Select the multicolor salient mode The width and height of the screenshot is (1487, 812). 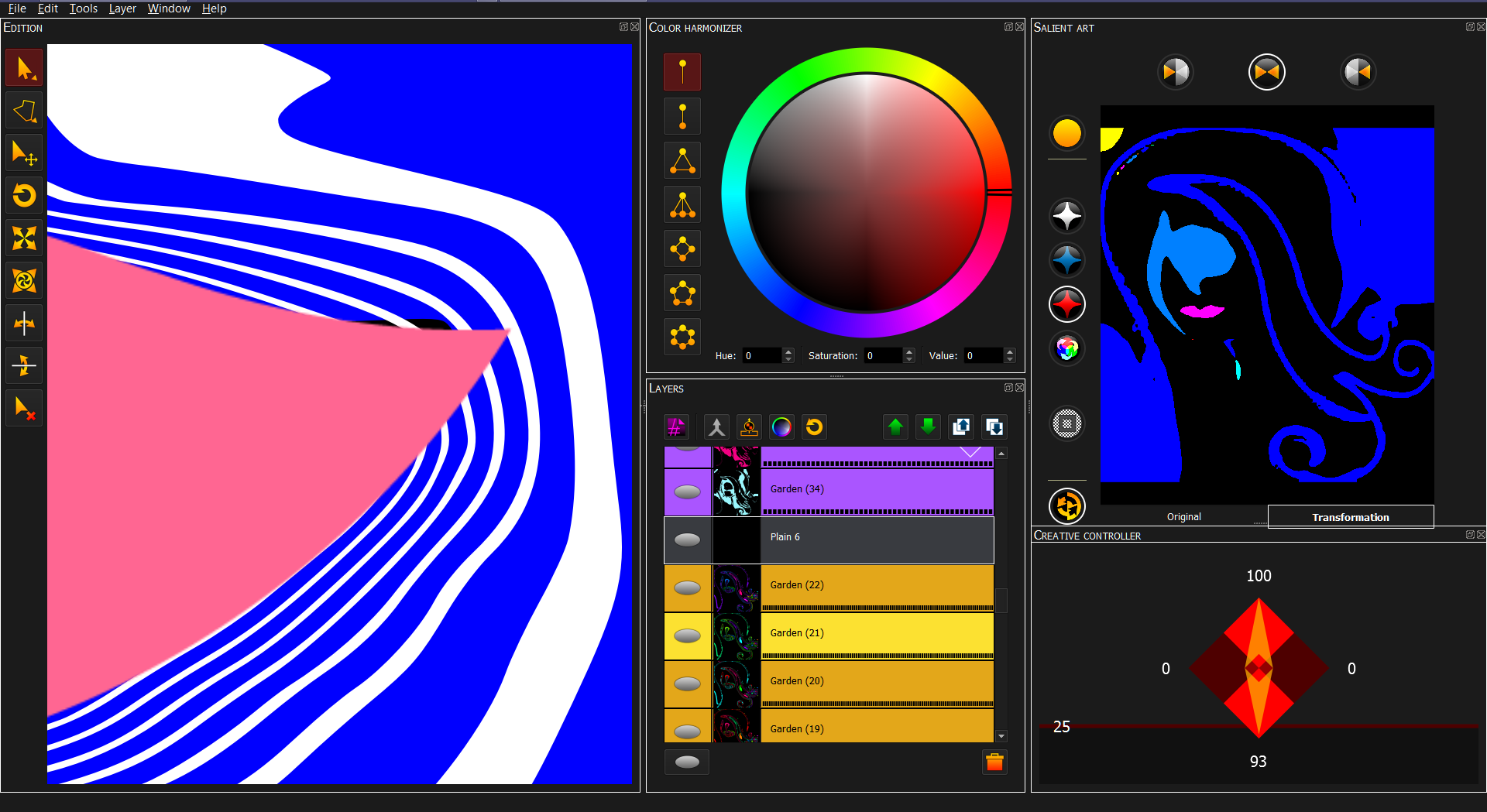1066,348
